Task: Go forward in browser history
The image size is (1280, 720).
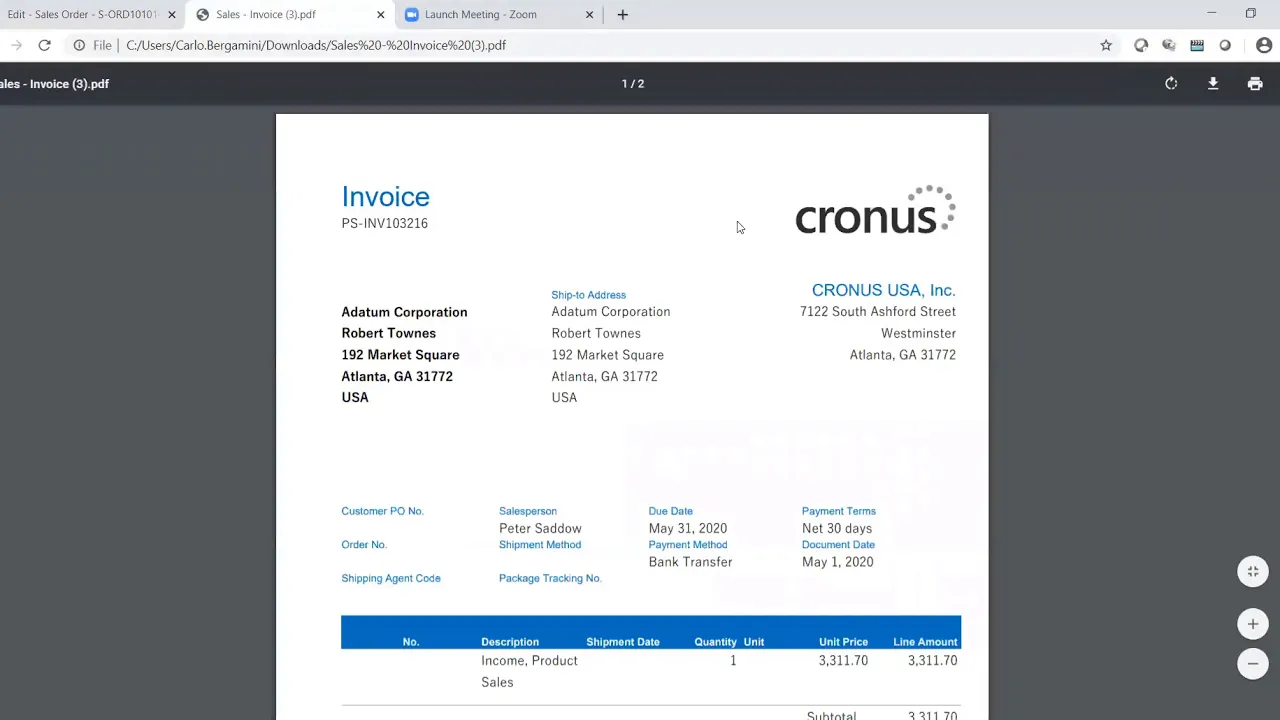Action: pyautogui.click(x=16, y=45)
